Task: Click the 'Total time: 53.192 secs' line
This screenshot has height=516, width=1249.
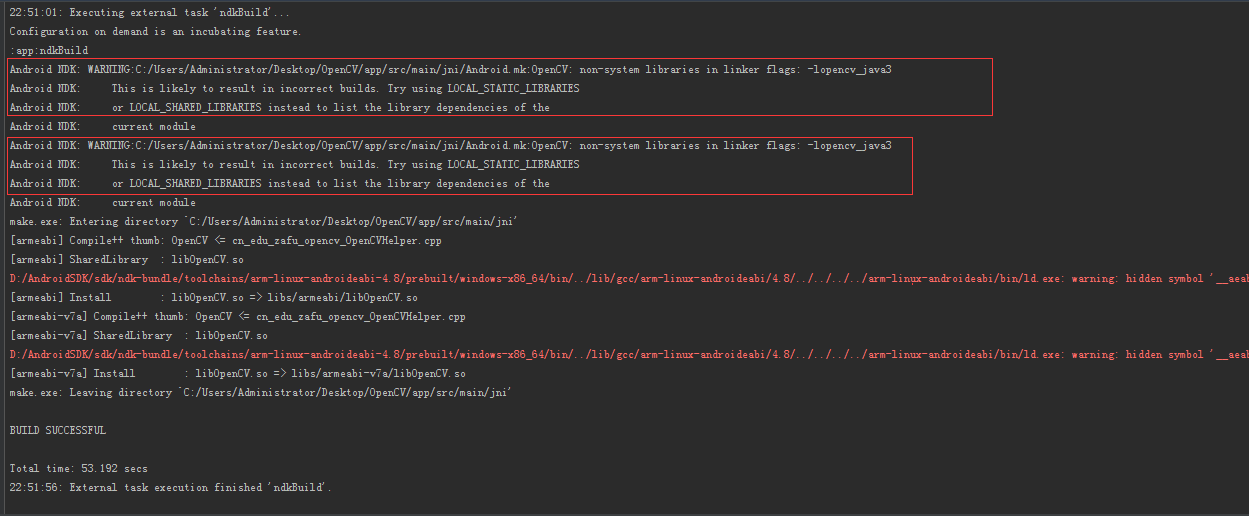Action: 78,468
